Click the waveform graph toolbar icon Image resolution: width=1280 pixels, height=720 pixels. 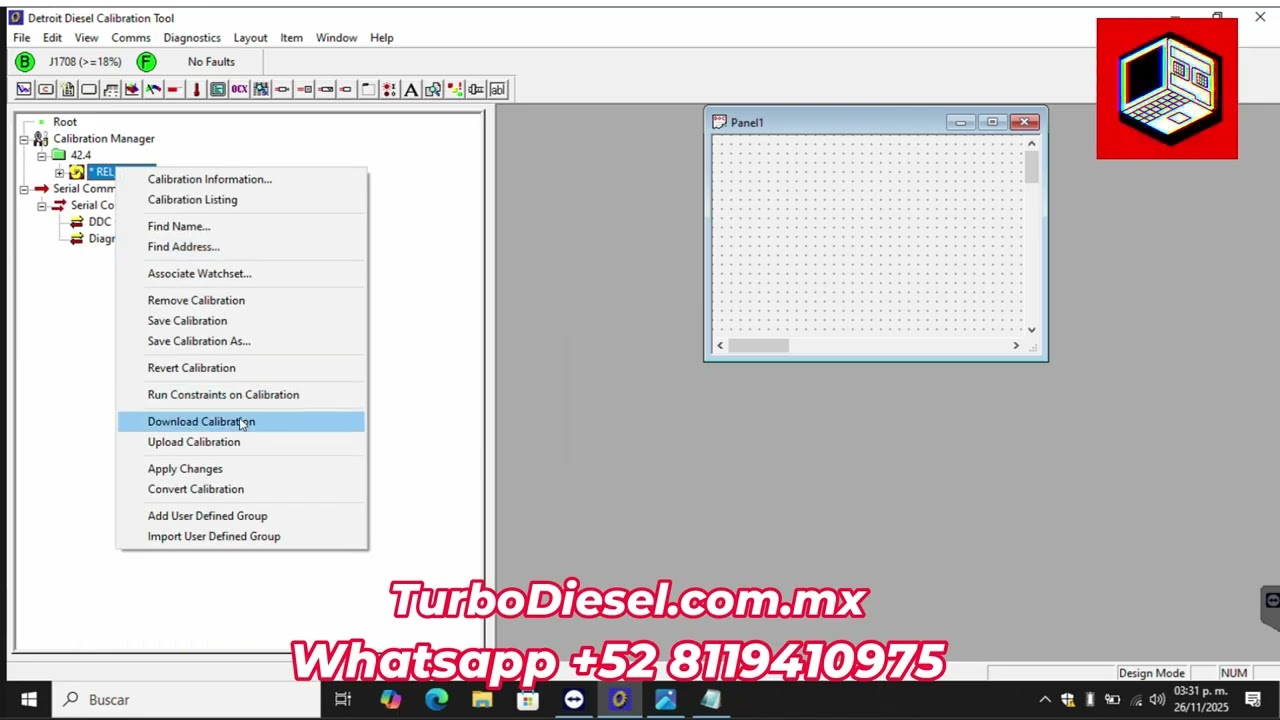coord(24,89)
